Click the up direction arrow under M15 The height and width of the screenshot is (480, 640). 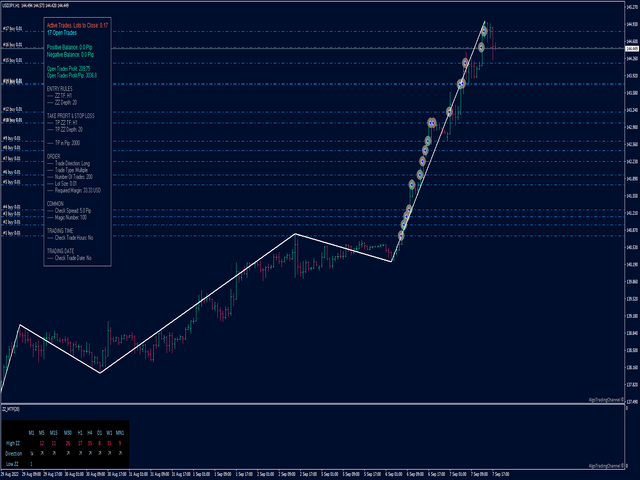click(53, 453)
